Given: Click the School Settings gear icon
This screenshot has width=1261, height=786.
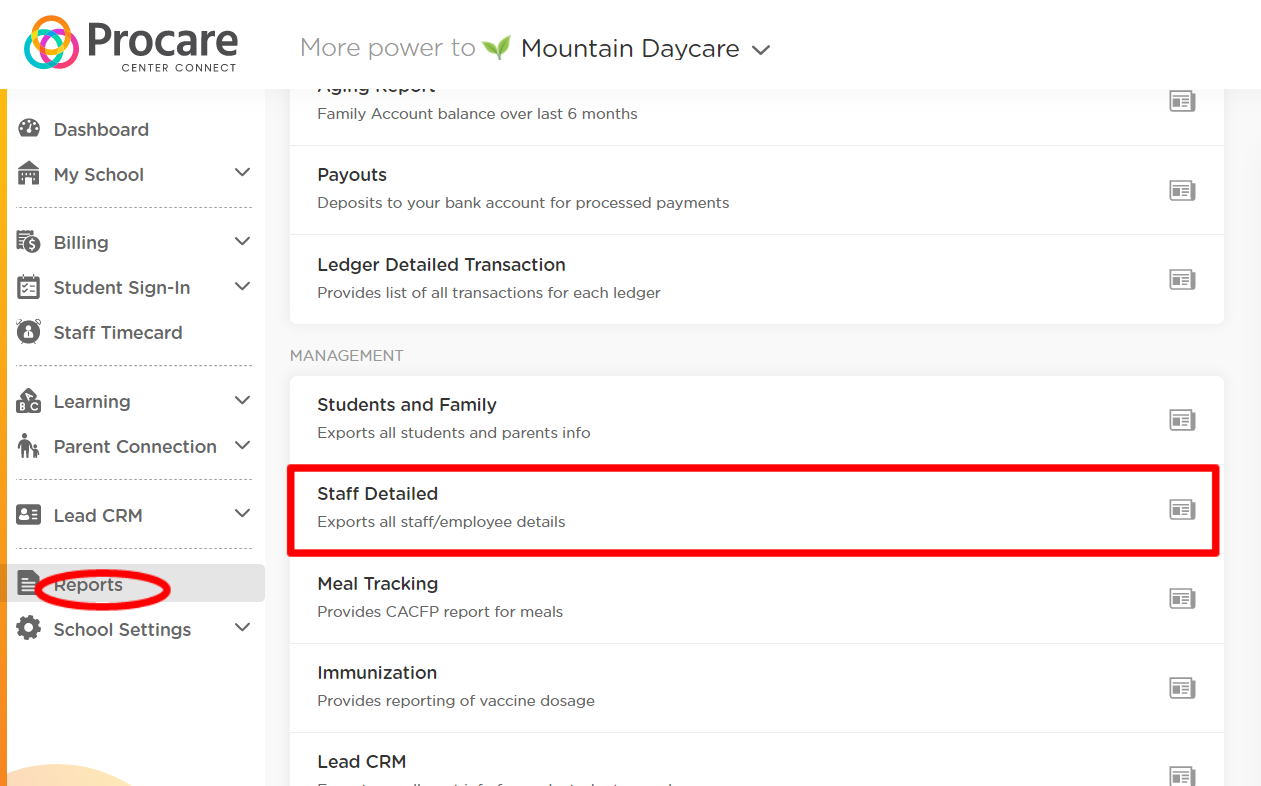Looking at the screenshot, I should tap(29, 628).
